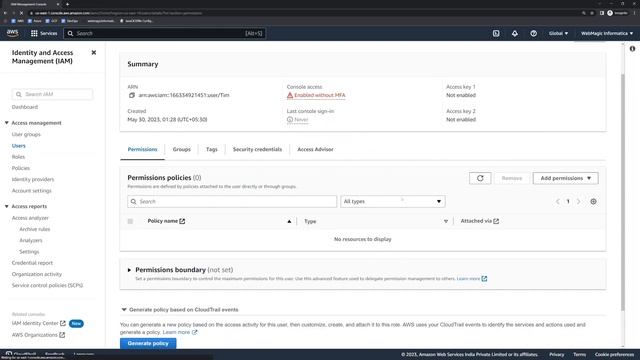Open Archive rules in sidebar
Image resolution: width=640 pixels, height=360 pixels.
point(35,229)
